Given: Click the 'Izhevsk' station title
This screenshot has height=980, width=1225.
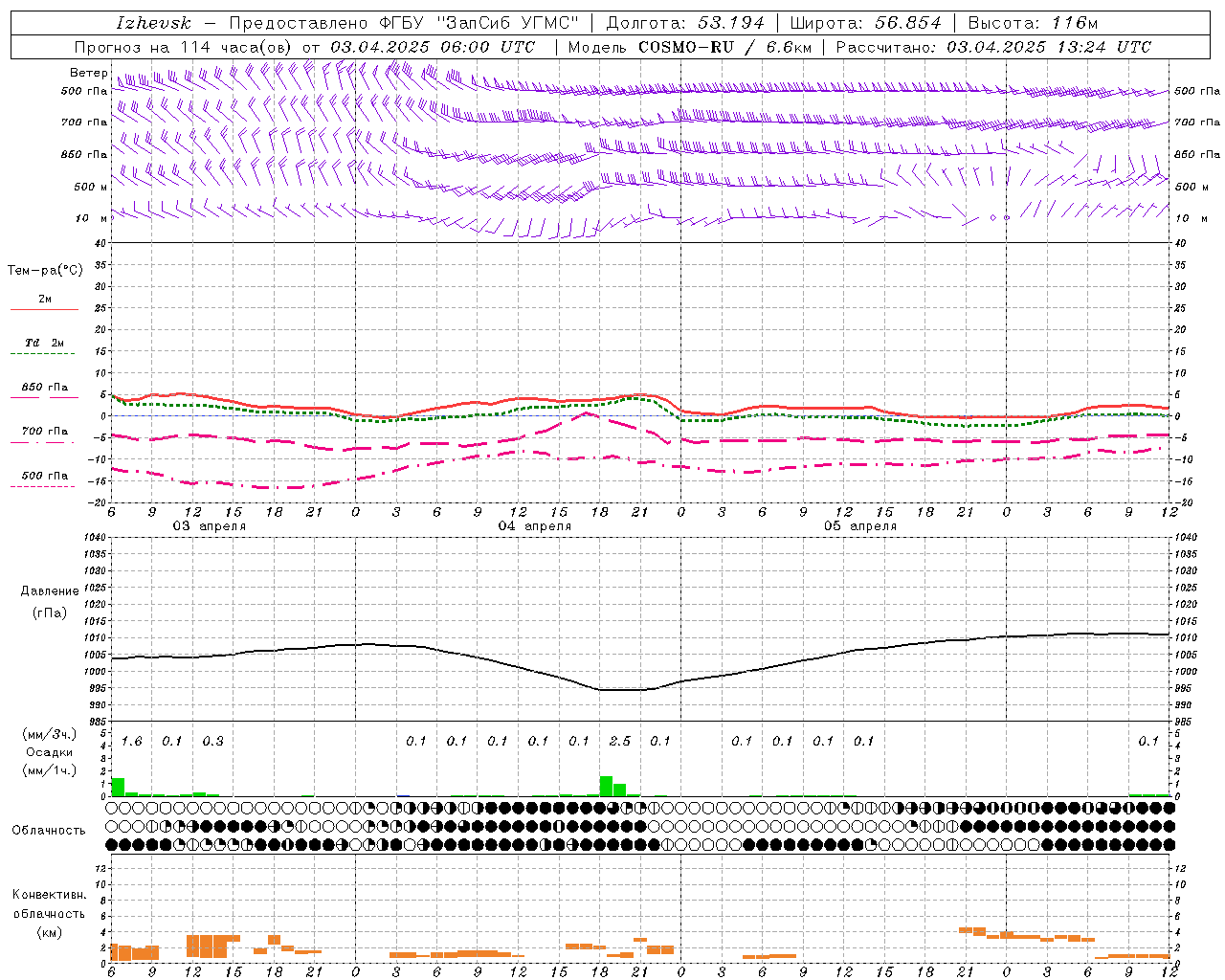Looking at the screenshot, I should click(153, 23).
